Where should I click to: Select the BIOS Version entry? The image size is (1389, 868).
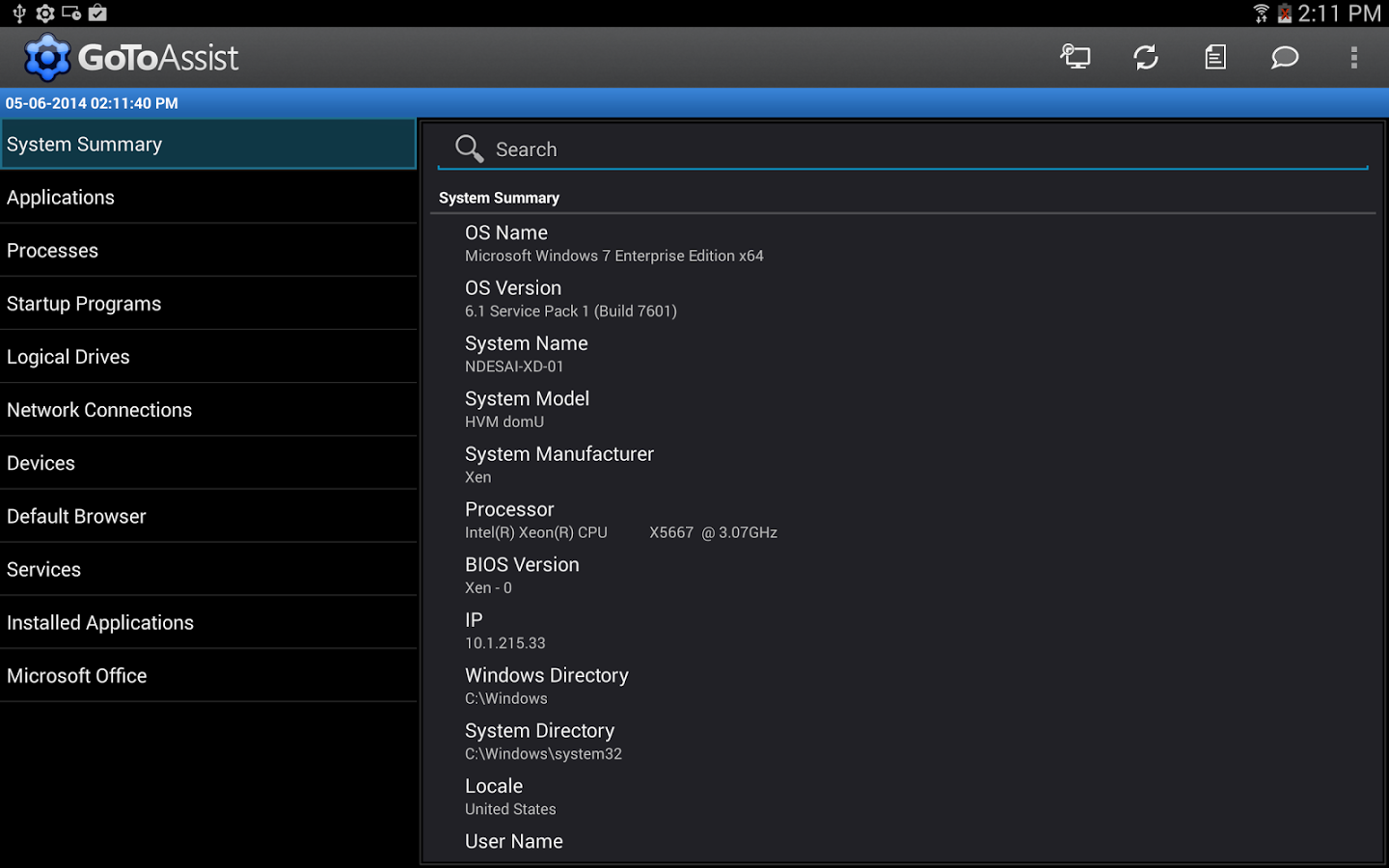[903, 575]
